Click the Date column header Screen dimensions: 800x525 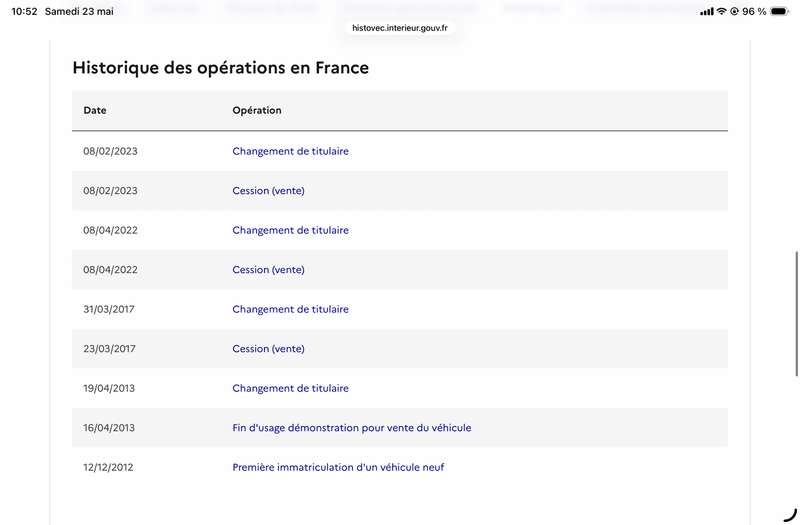coord(95,110)
